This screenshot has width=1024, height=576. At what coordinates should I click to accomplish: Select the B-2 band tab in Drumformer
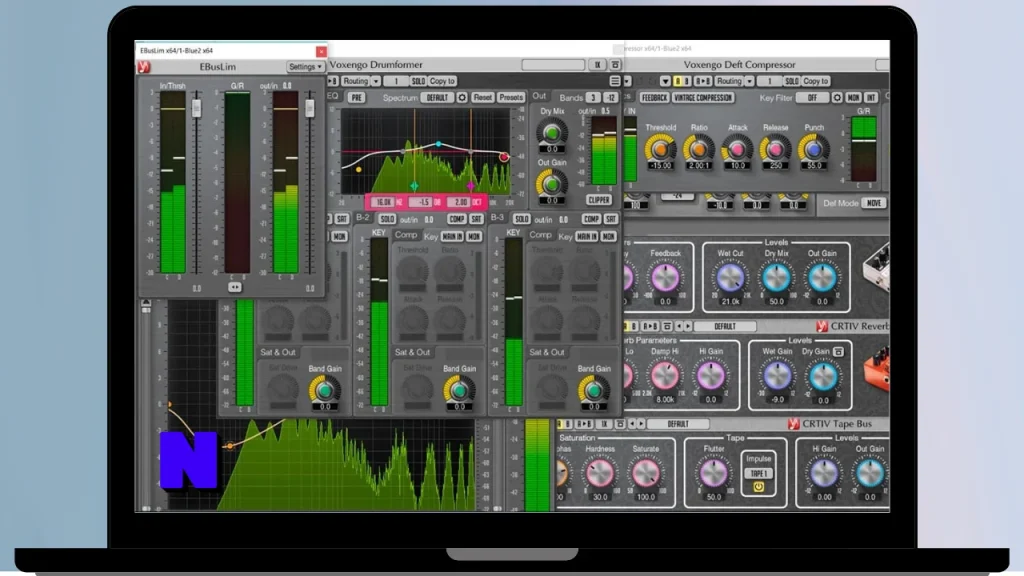coord(362,217)
